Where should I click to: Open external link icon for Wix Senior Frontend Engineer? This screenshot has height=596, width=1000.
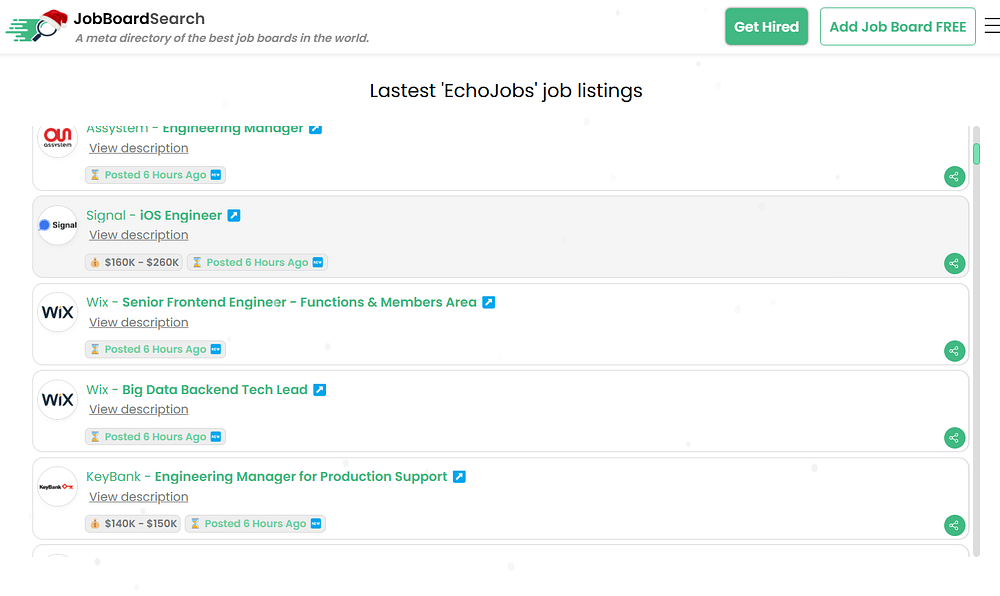point(489,302)
